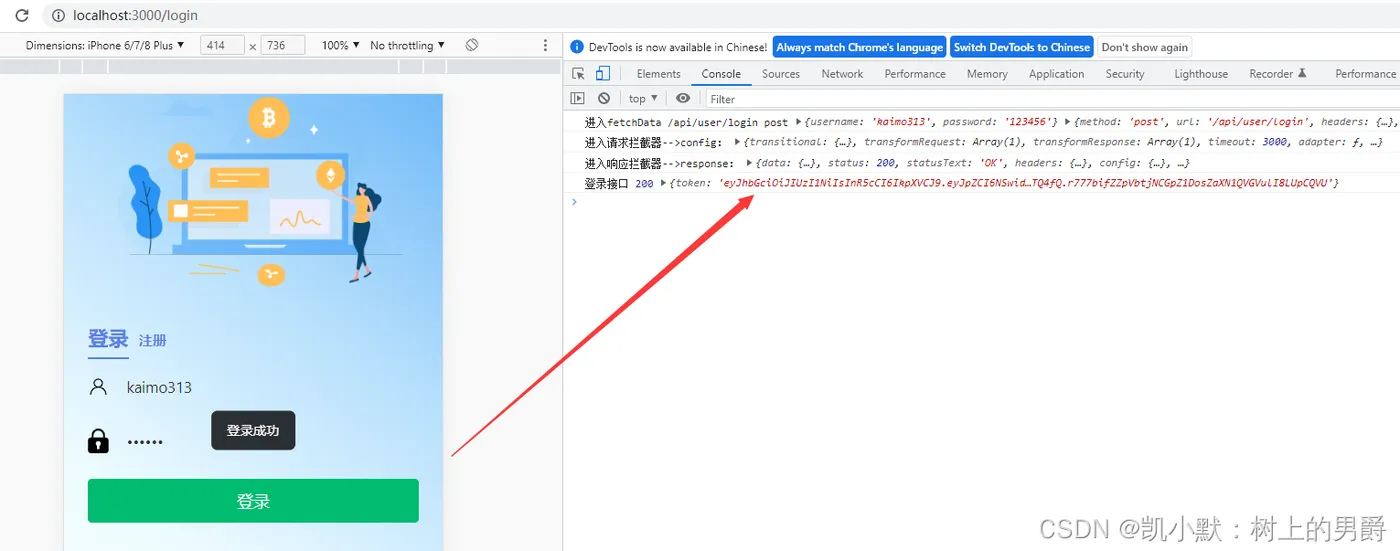Viewport: 1400px width, 551px height.
Task: Click the viewport width field 414
Action: [223, 45]
